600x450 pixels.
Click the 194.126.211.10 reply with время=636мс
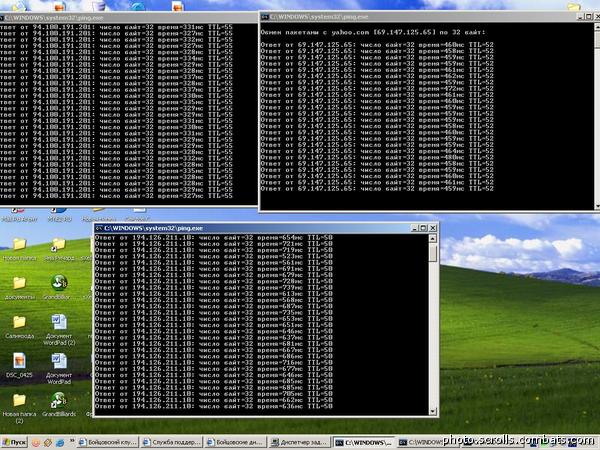pyautogui.click(x=214, y=406)
